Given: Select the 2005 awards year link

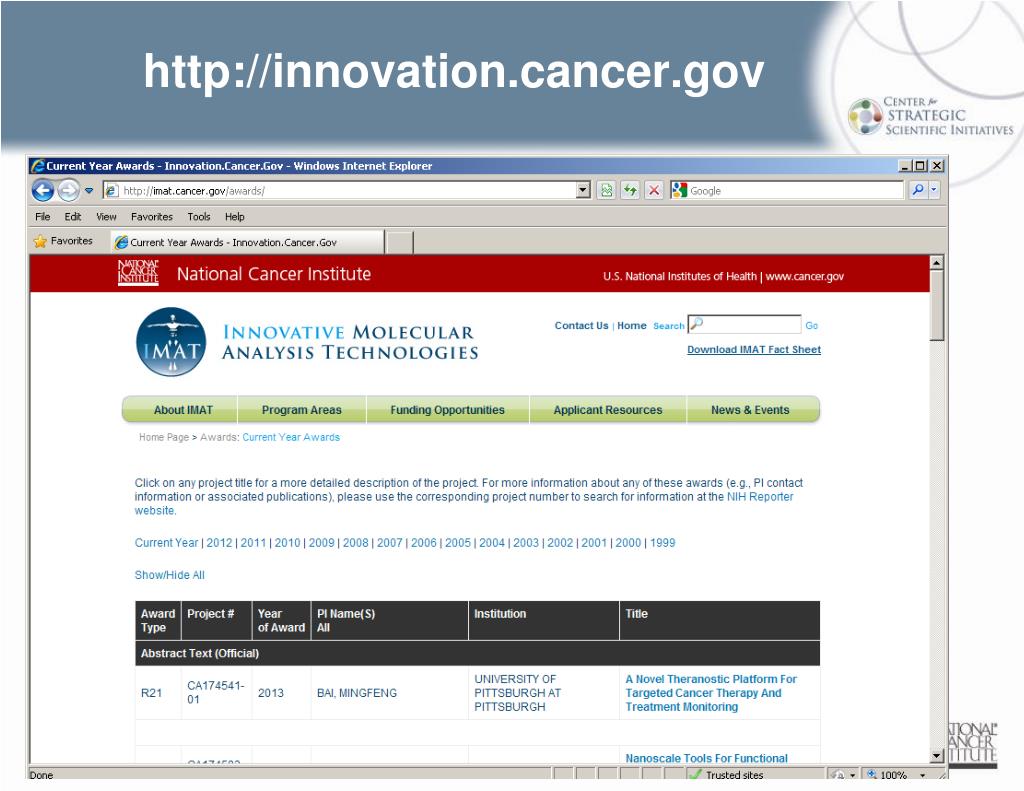Looking at the screenshot, I should (458, 543).
